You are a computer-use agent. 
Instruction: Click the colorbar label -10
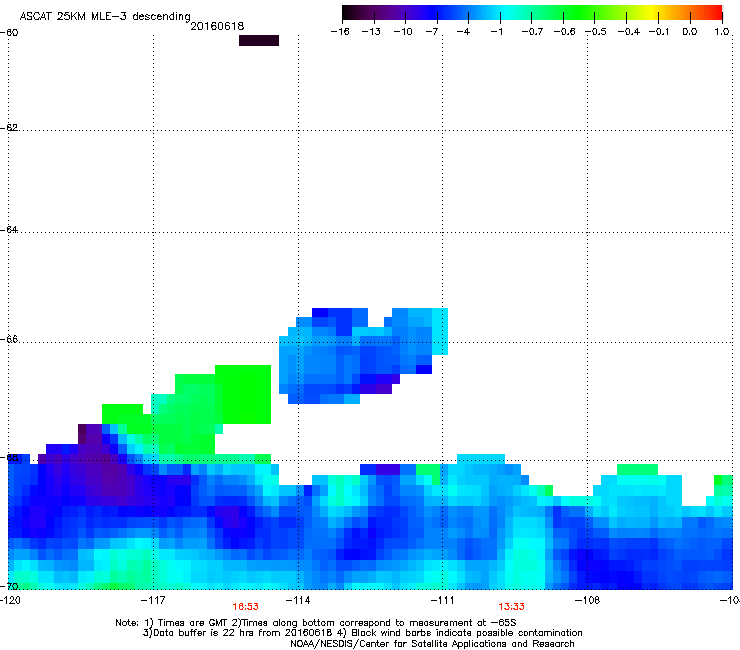[x=403, y=32]
